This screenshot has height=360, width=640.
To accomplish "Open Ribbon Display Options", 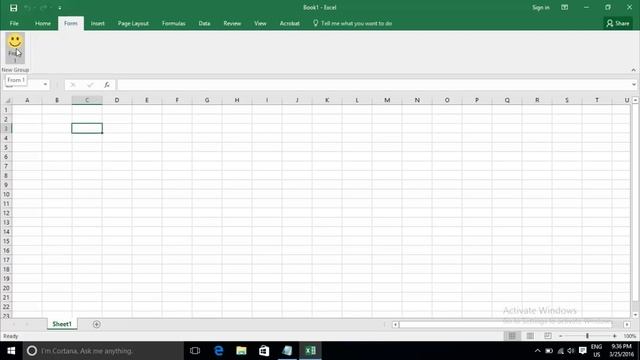I will click(x=564, y=7).
